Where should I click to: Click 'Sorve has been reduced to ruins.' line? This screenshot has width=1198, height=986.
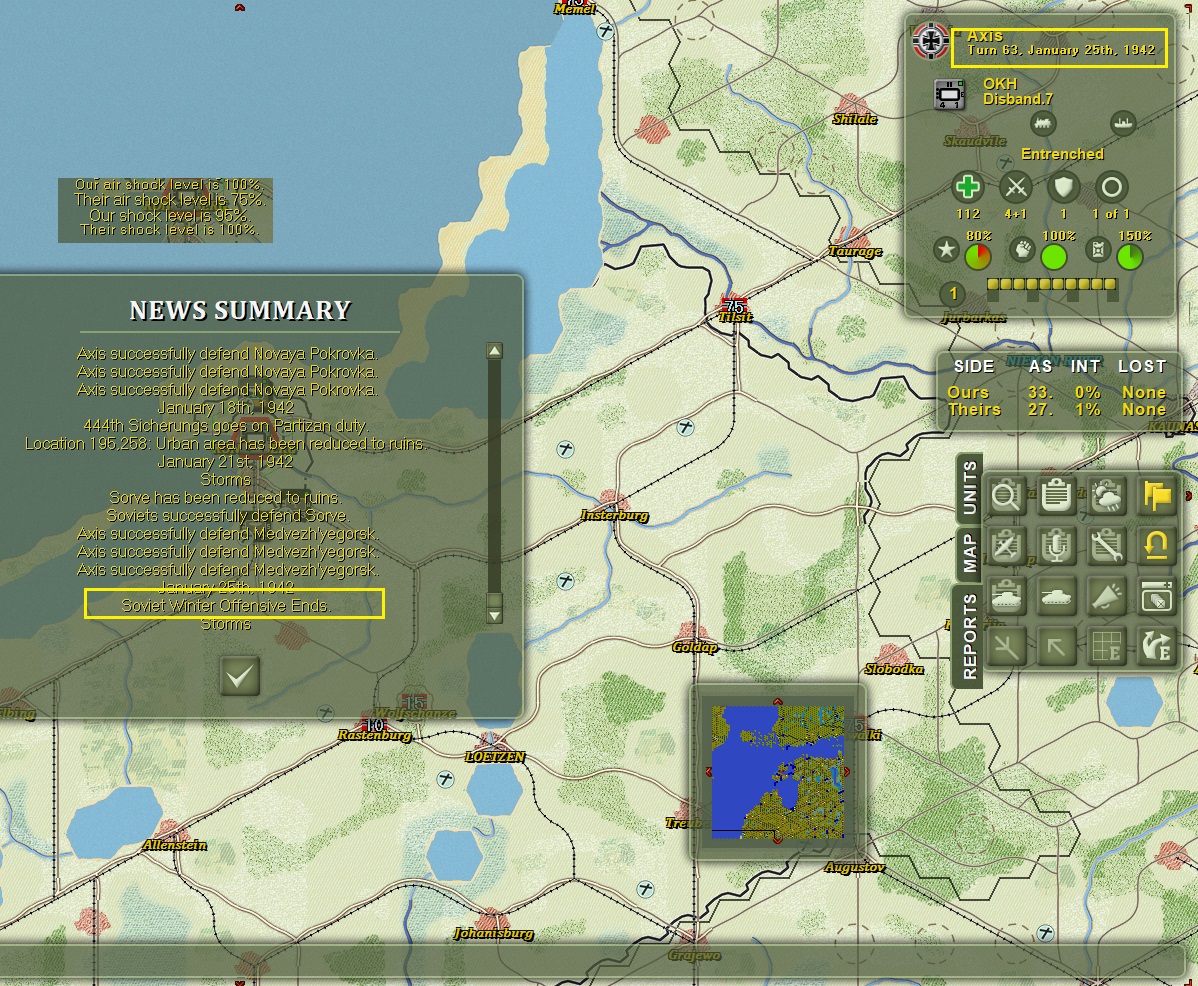(x=225, y=497)
